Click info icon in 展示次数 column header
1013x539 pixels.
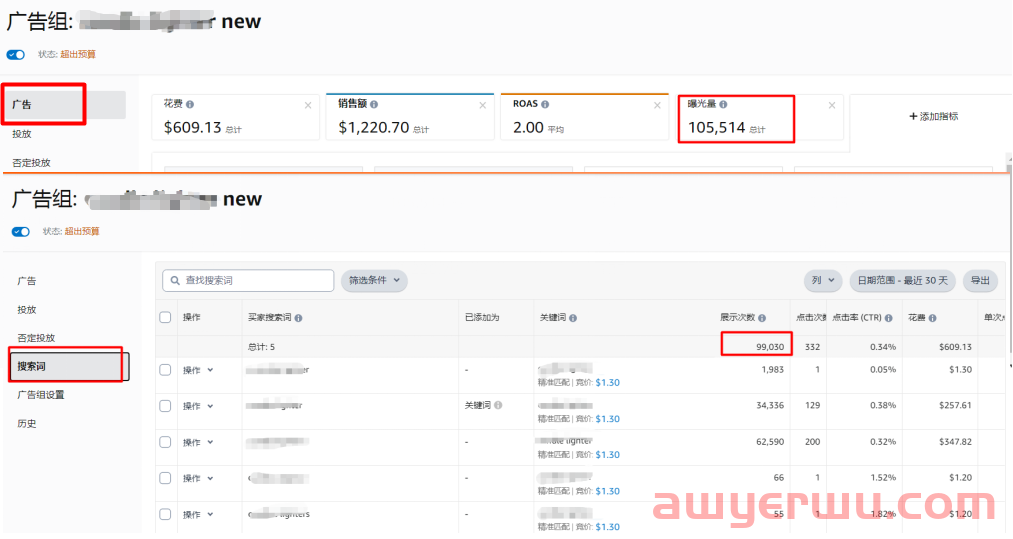[x=761, y=318]
